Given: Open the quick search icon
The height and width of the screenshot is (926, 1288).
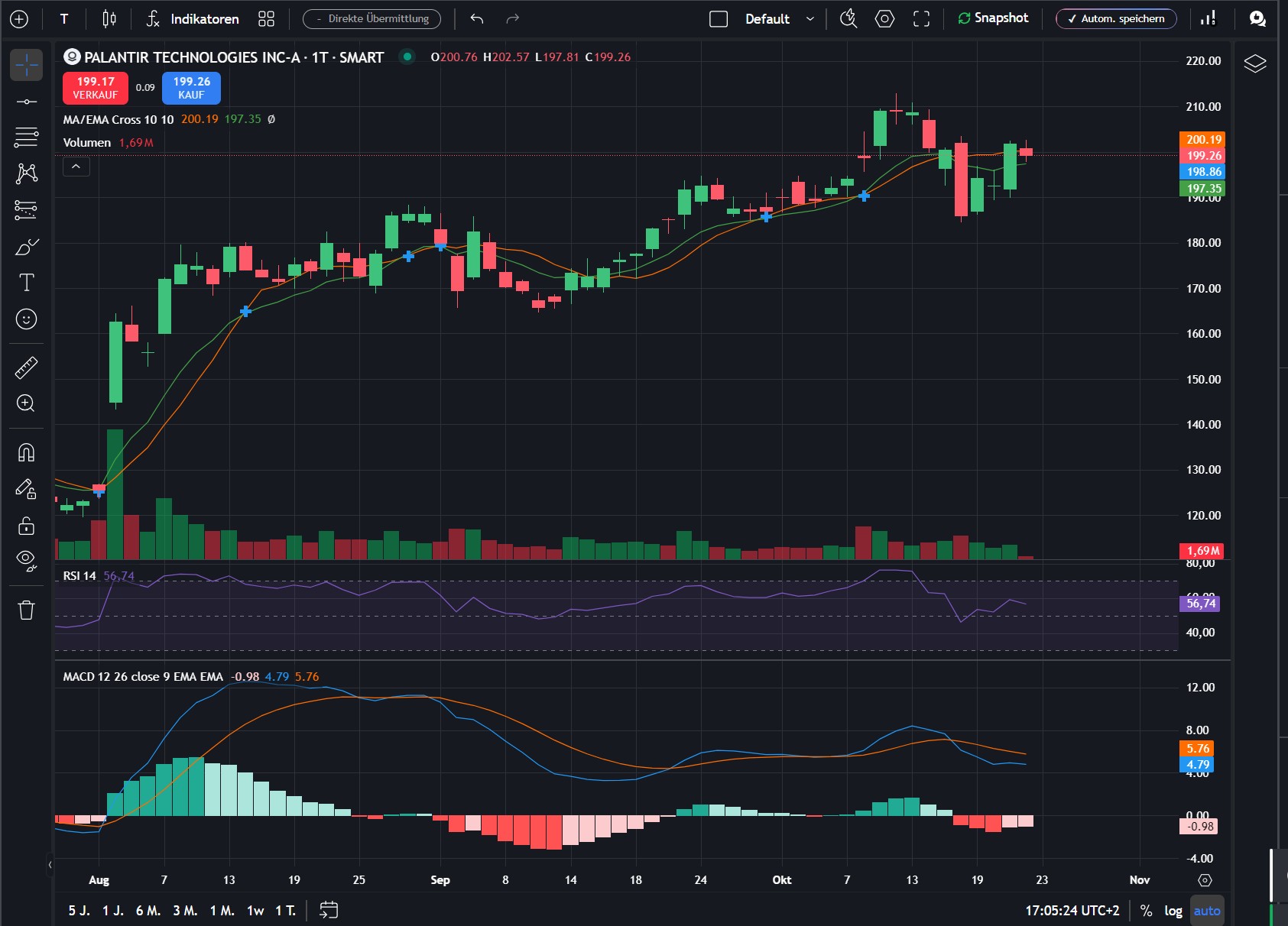Looking at the screenshot, I should point(848,19).
